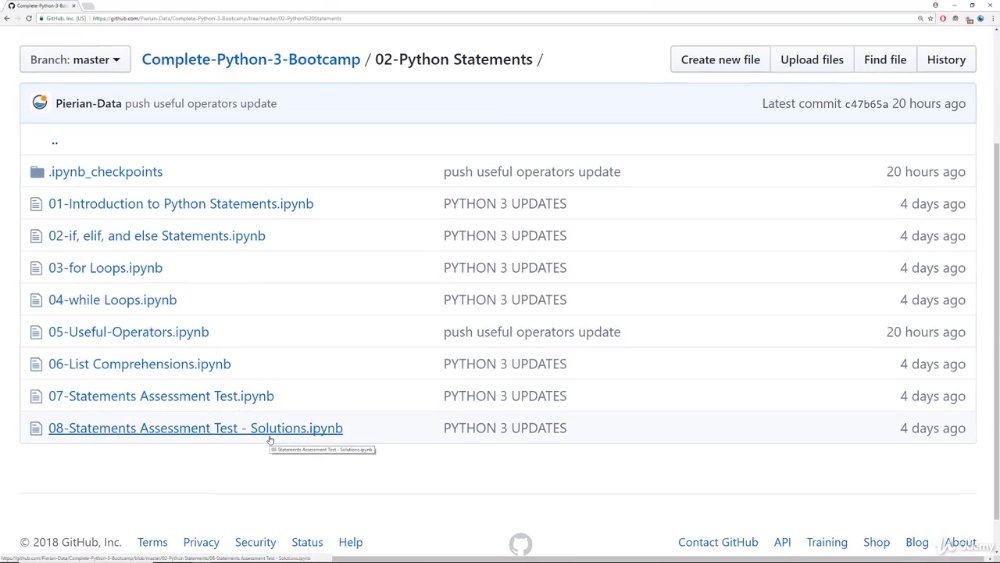Open PYTHON 3 UPDATES commit on 03-for Loops row

point(505,268)
